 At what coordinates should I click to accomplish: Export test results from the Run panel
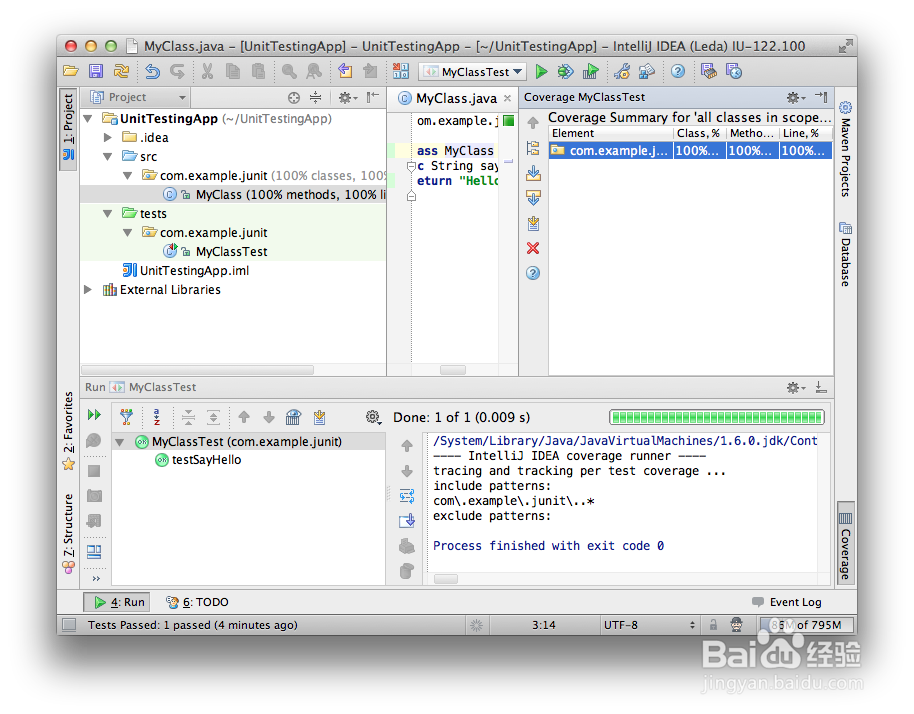(x=320, y=417)
